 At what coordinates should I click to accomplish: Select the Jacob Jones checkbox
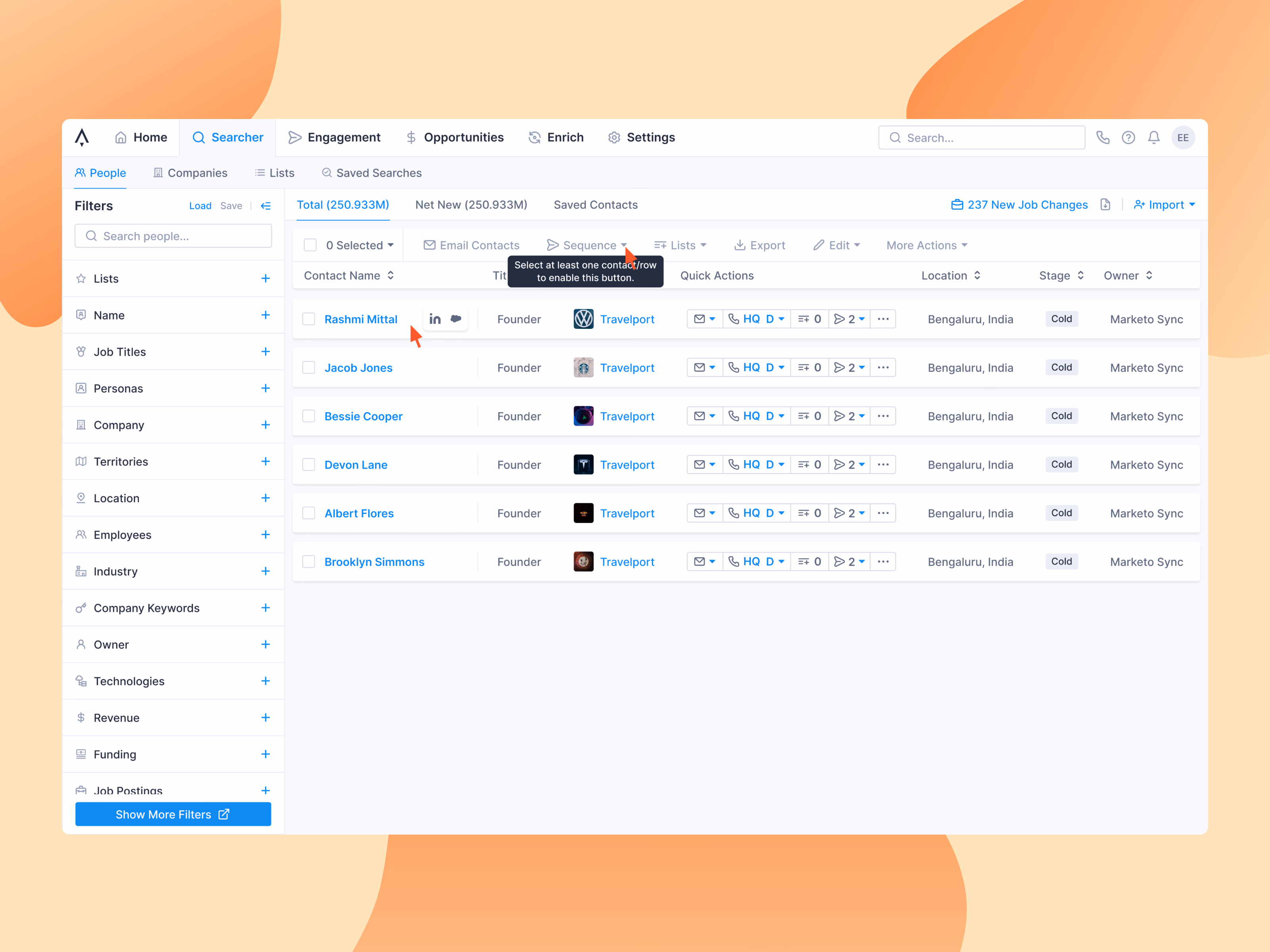(309, 367)
